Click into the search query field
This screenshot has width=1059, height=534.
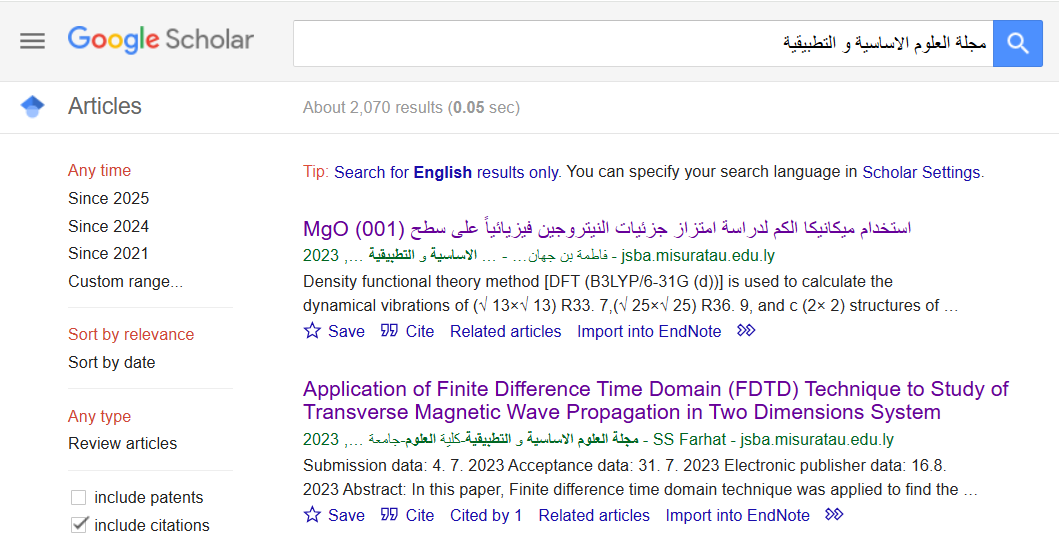pyautogui.click(x=640, y=43)
